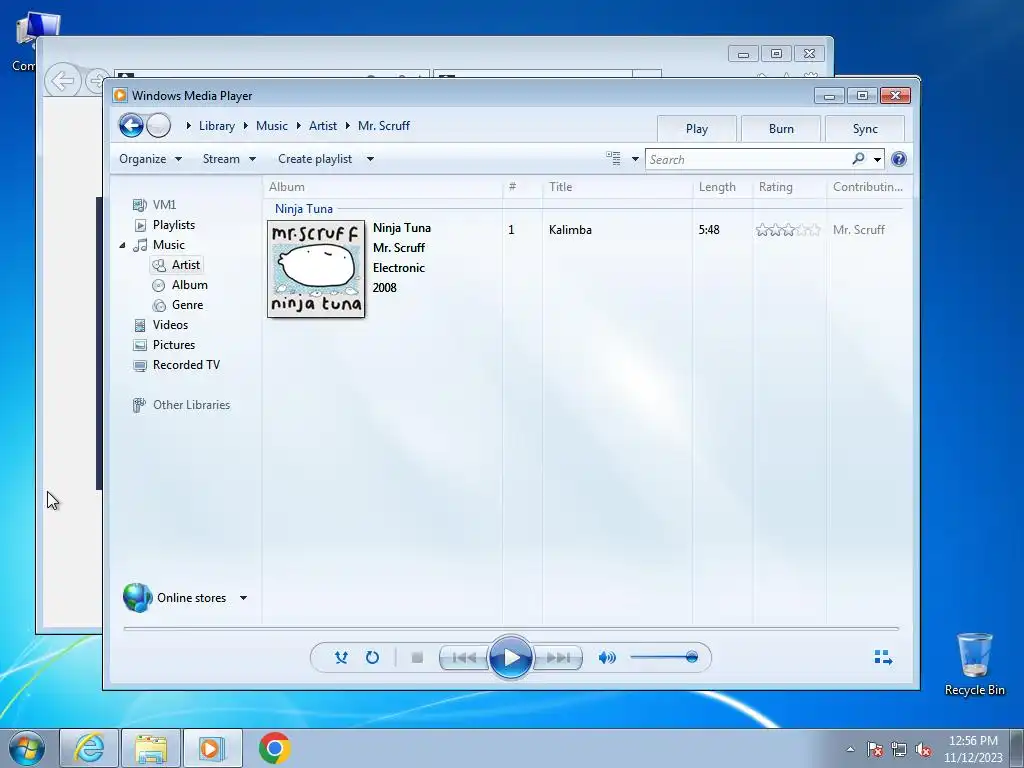The height and width of the screenshot is (768, 1024).
Task: Mute the speaker volume icon
Action: 607,658
